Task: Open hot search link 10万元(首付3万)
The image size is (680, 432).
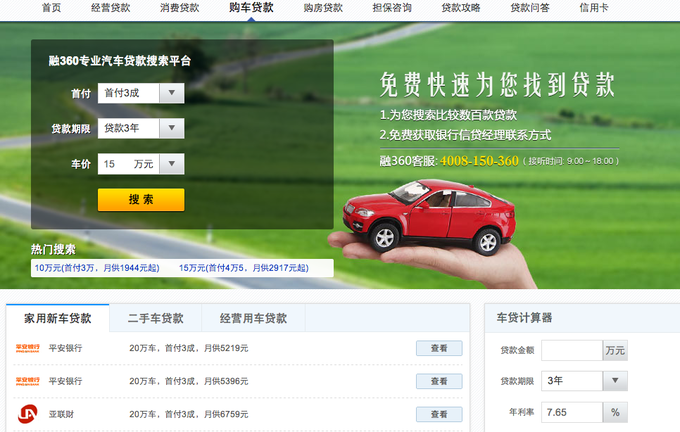Action: click(97, 268)
